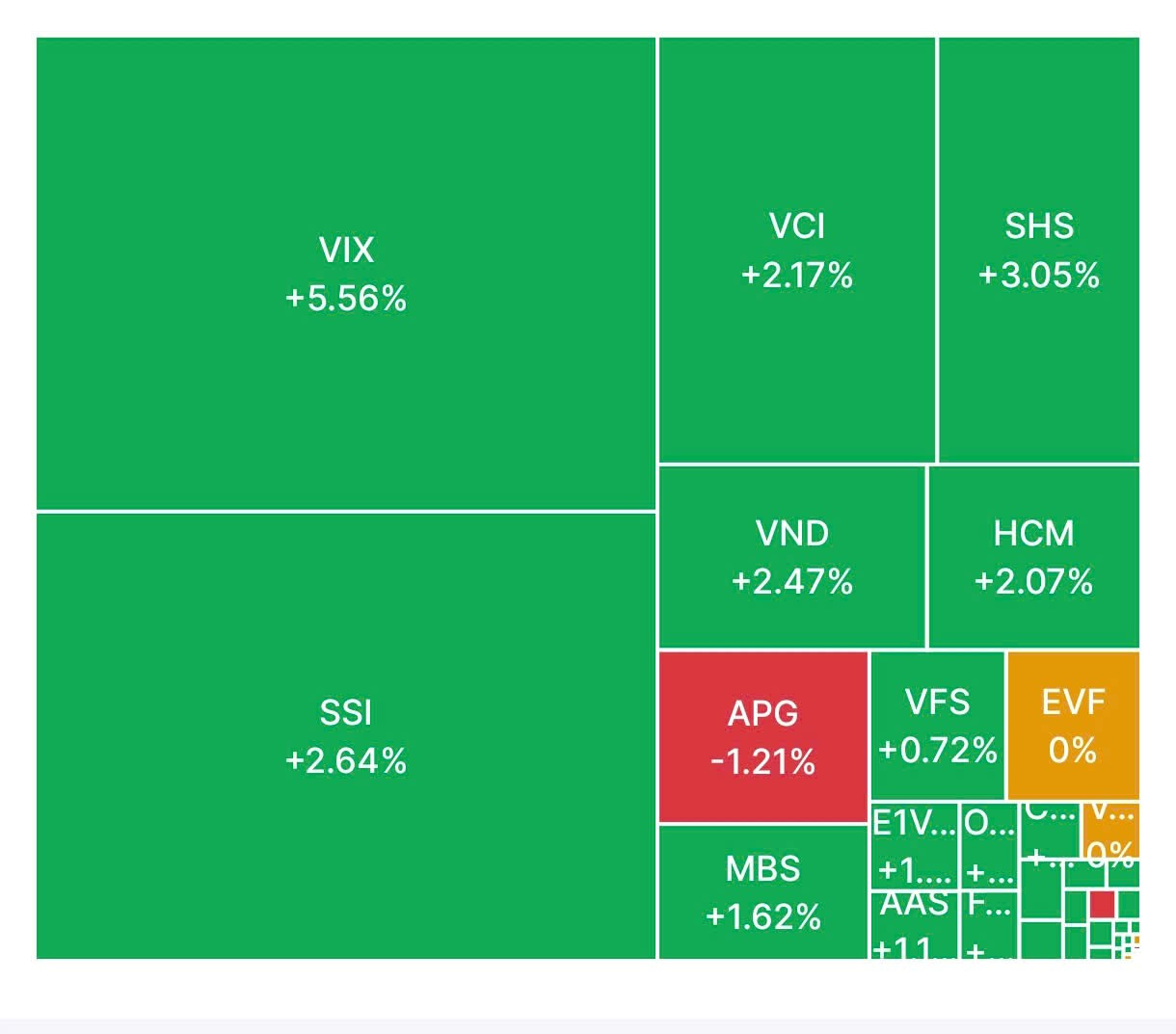
Task: Open the MBS +1.62% tile
Action: [x=762, y=892]
